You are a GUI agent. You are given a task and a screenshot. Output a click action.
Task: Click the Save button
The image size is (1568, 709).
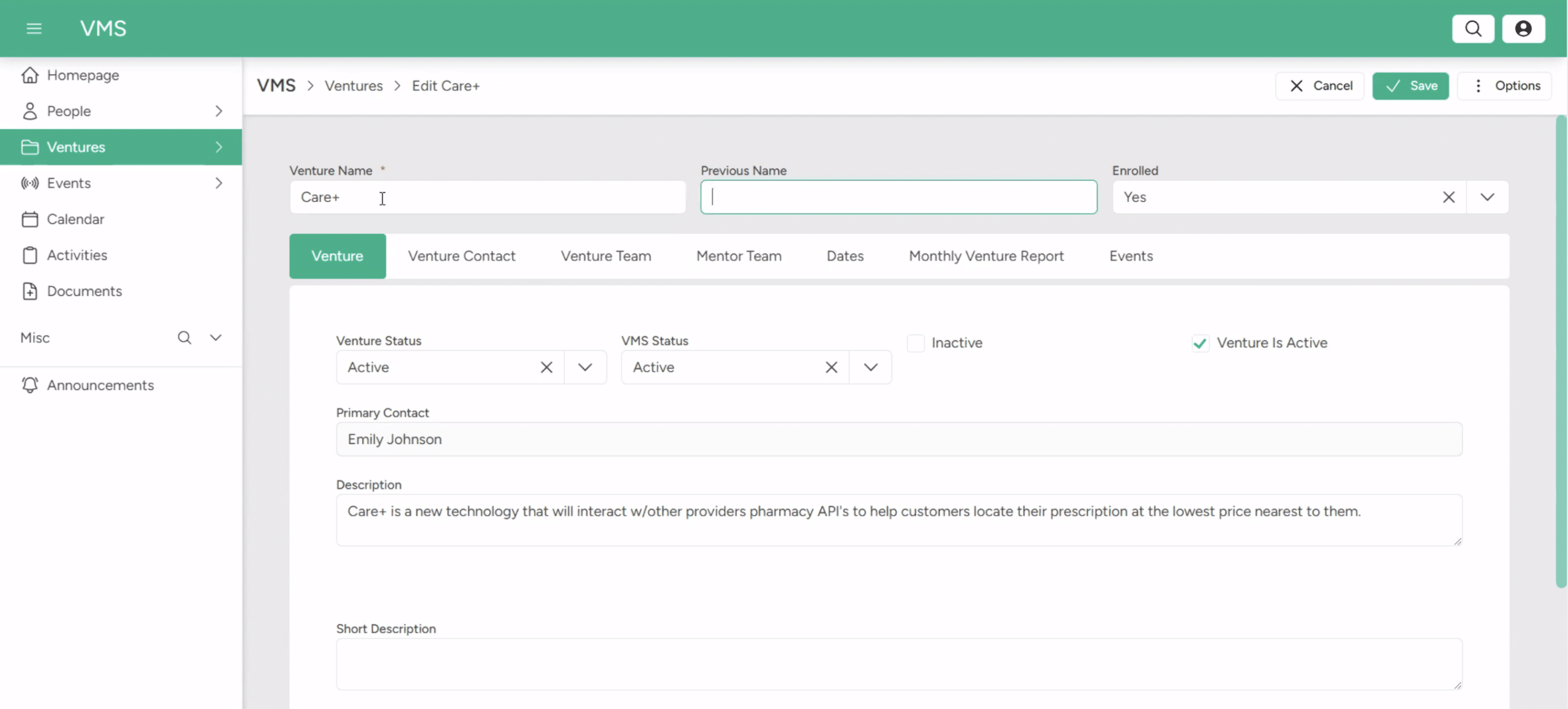pyautogui.click(x=1409, y=86)
